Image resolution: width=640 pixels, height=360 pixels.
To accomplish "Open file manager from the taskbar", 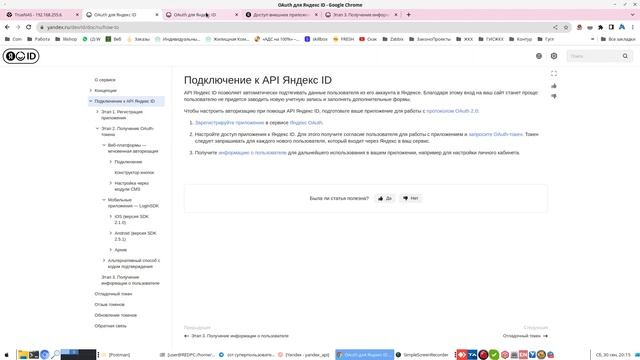I will point(23,355).
